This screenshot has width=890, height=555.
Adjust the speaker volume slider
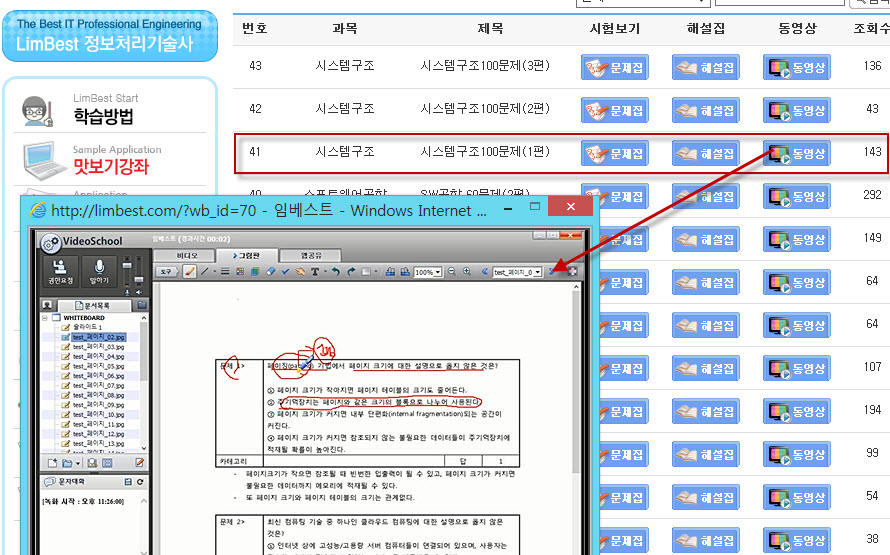pos(139,279)
